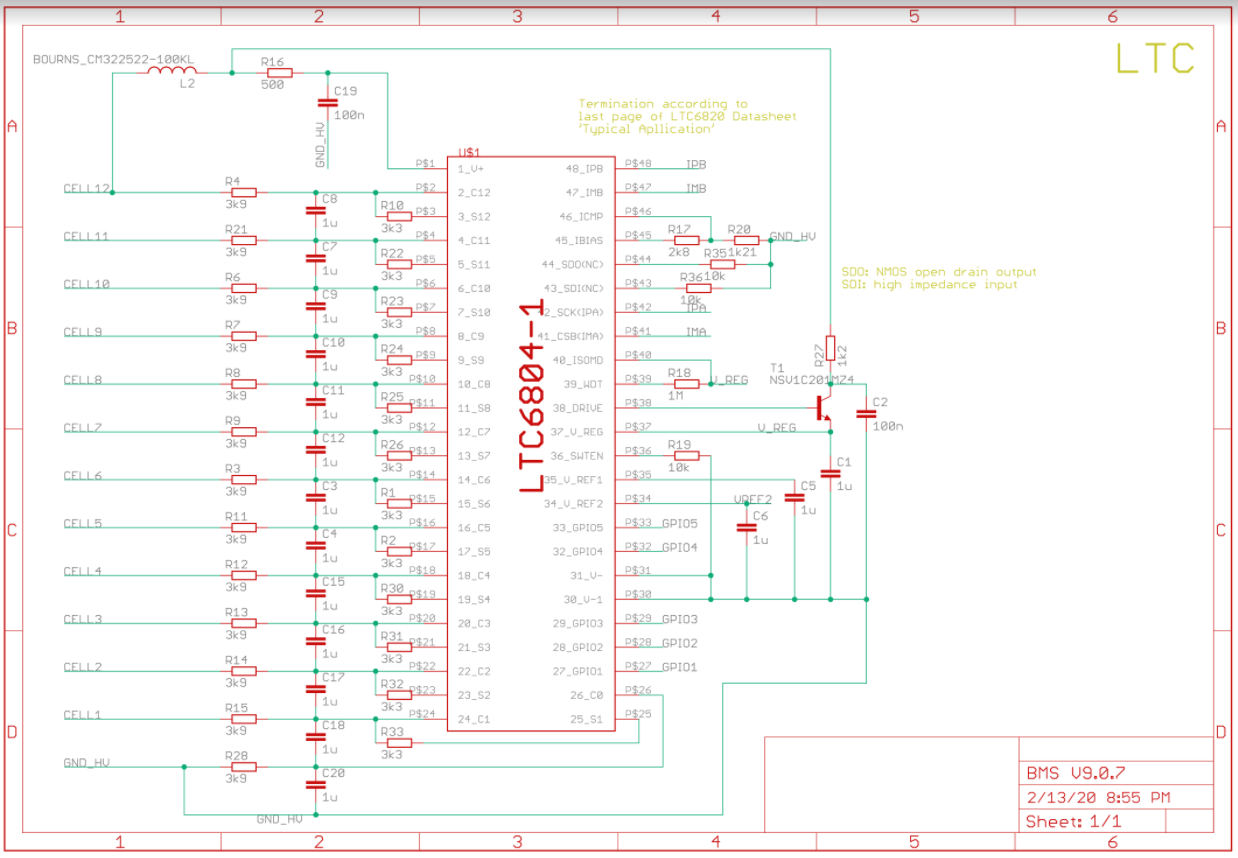Click the 46_ICMP pin name
Image resolution: width=1238 pixels, height=858 pixels.
pos(581,216)
